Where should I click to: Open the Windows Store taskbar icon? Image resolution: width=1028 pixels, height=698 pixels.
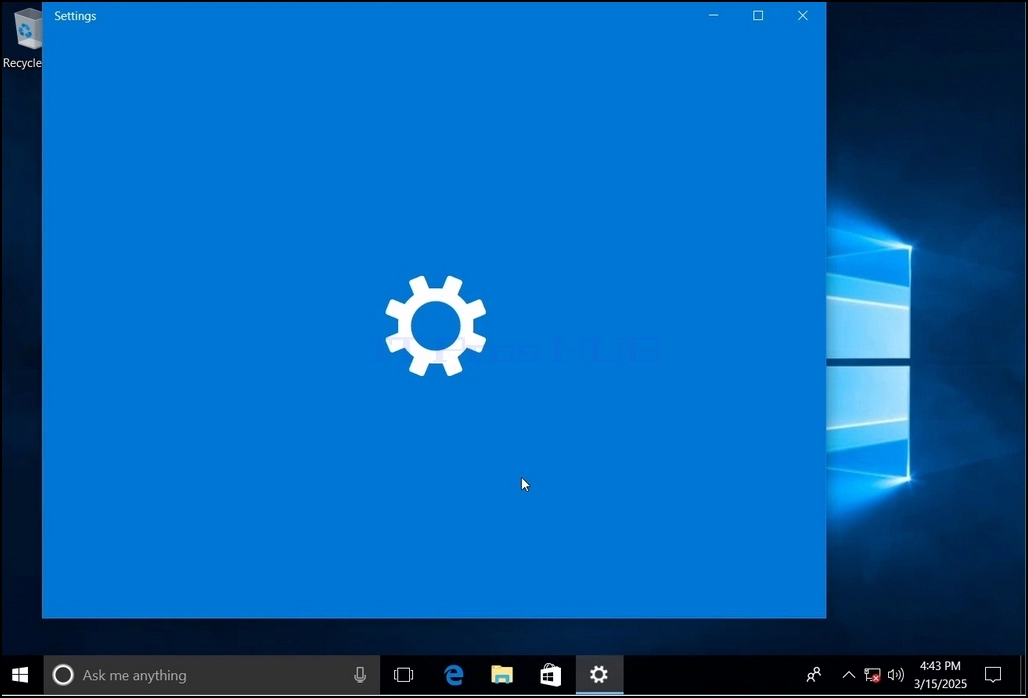(x=551, y=674)
